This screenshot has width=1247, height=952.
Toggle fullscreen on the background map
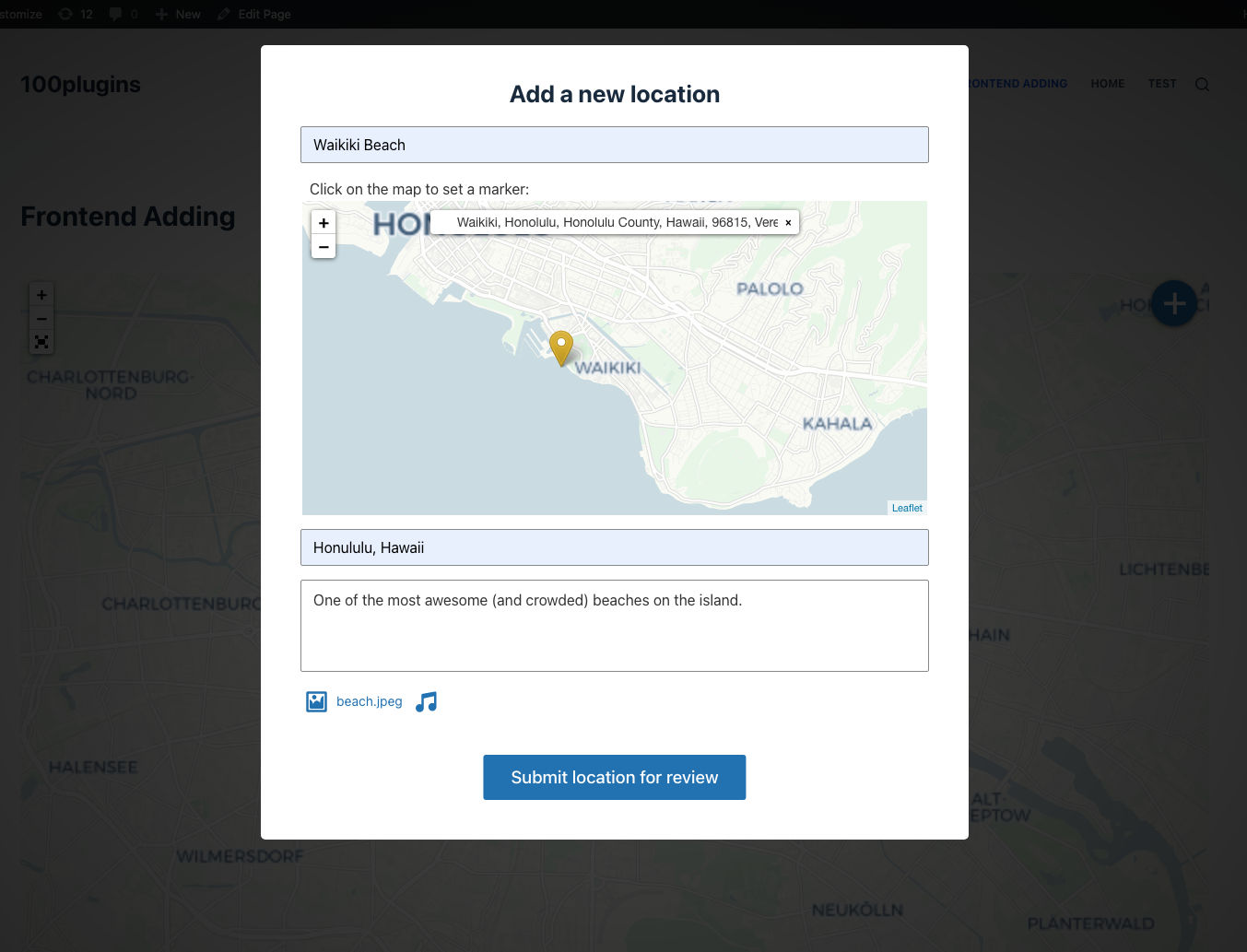point(41,342)
